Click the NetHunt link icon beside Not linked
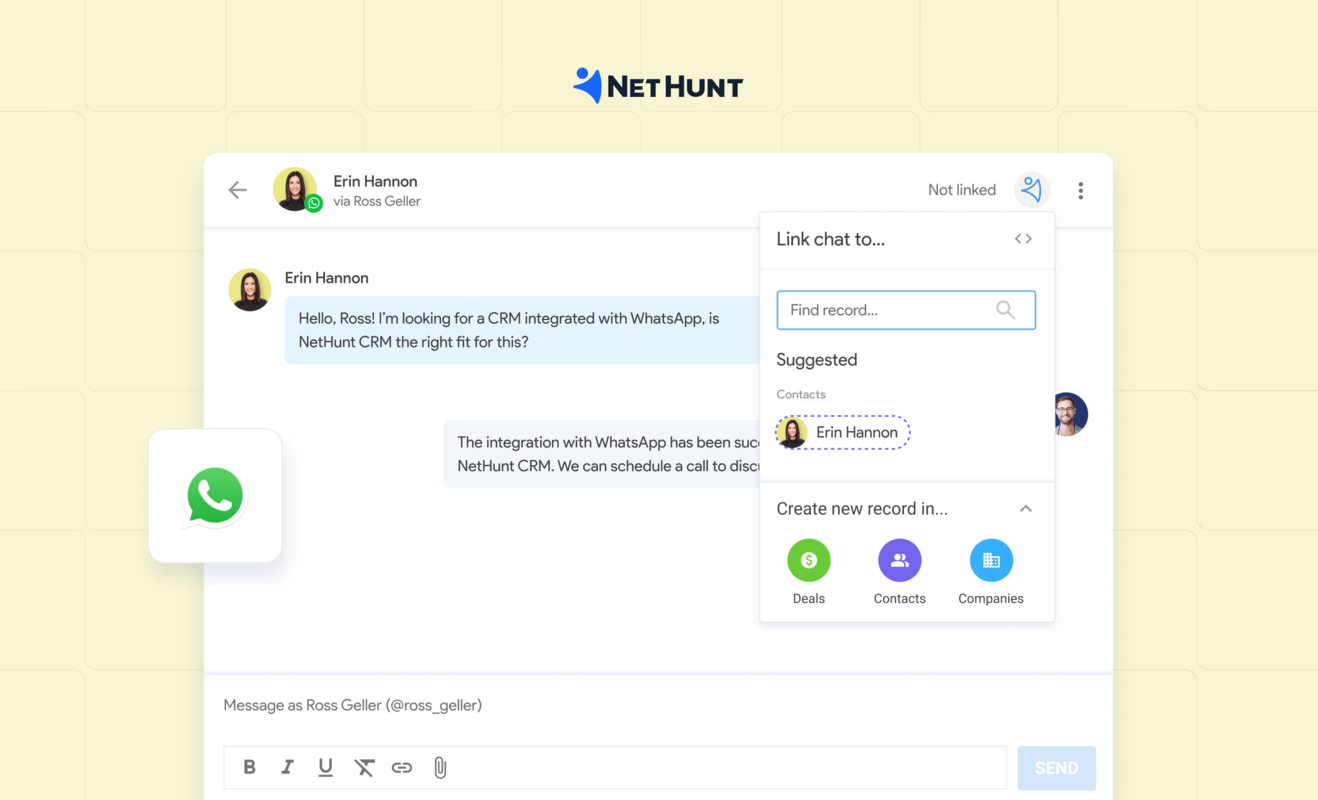 pos(1031,189)
